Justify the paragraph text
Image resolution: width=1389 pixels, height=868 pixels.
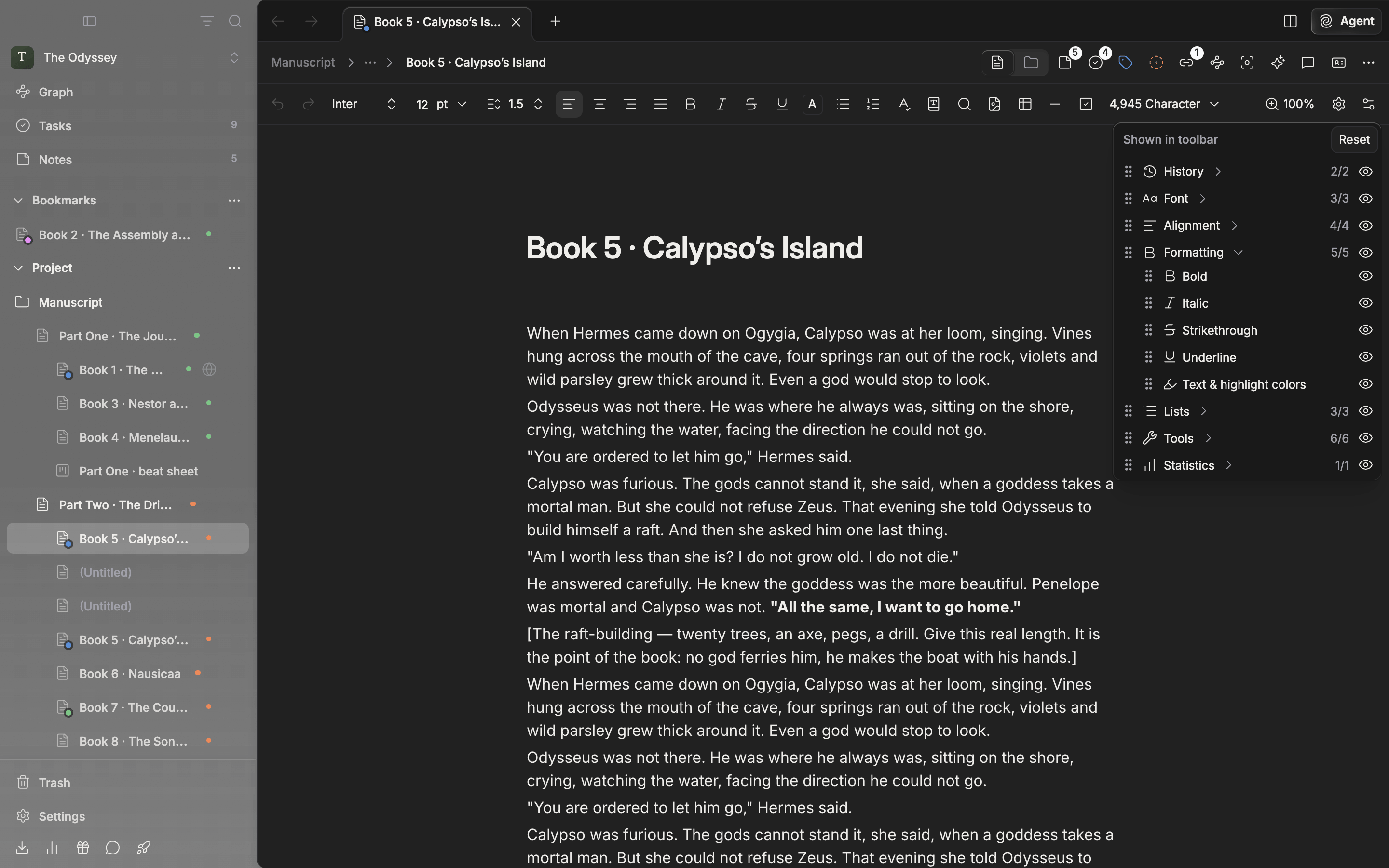(660, 104)
